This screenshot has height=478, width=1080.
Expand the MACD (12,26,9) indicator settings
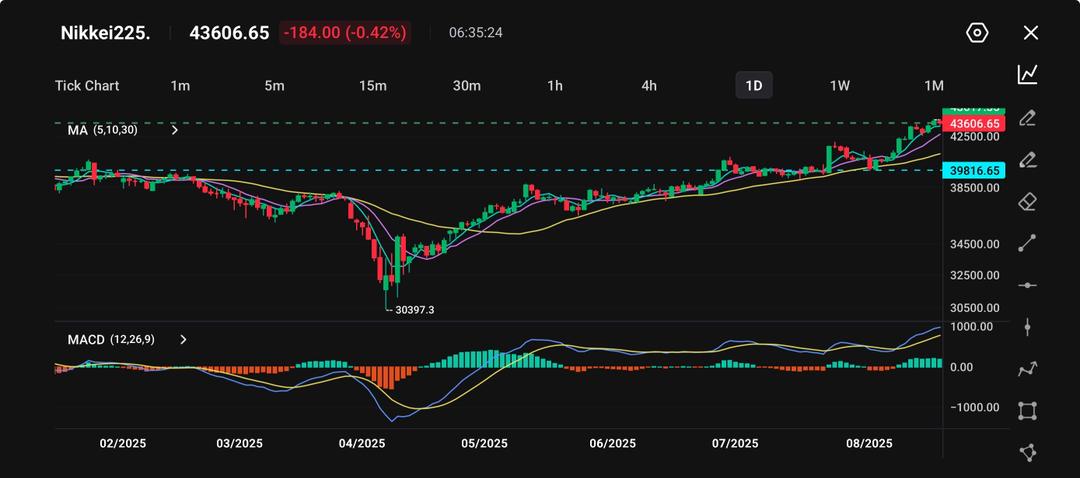coord(183,340)
